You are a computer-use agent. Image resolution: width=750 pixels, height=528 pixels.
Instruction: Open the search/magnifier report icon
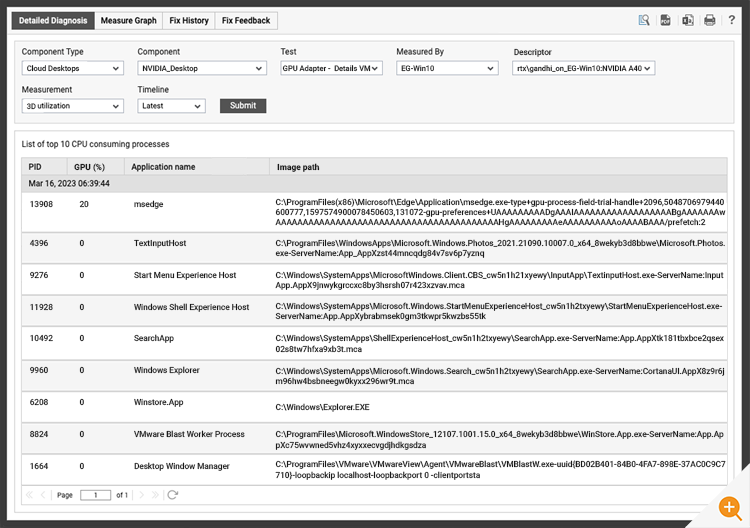(644, 20)
